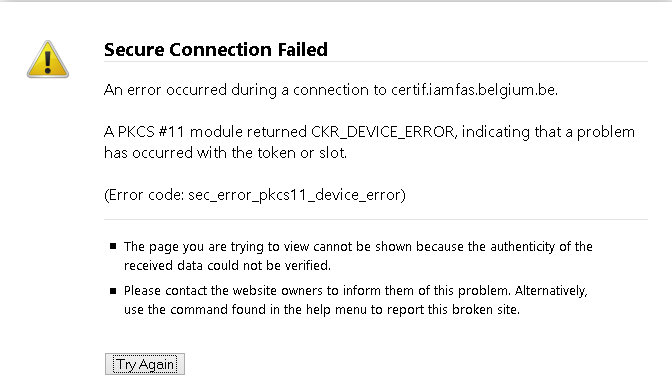The width and height of the screenshot is (672, 385).
Task: Click the horizontal line under the heading
Action: tap(375, 61)
